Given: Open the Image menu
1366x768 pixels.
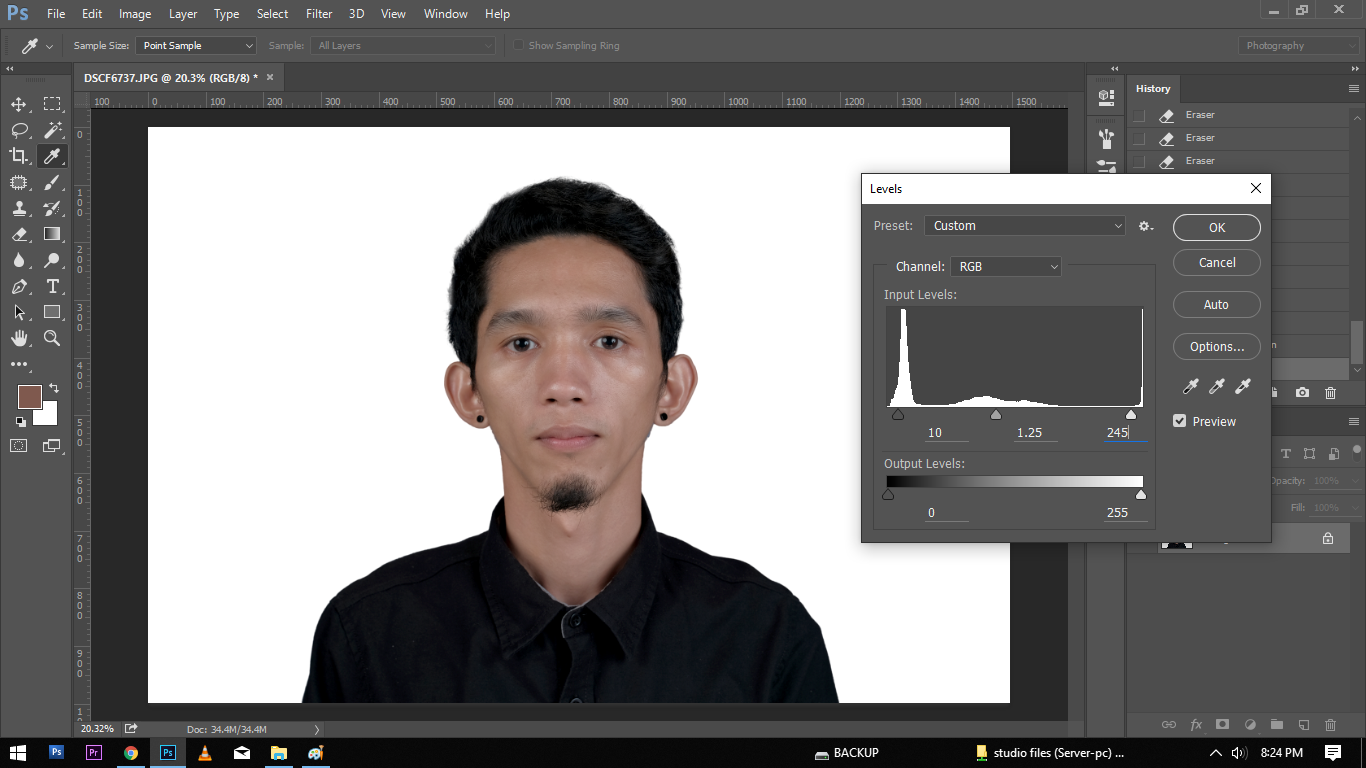Looking at the screenshot, I should [x=135, y=14].
